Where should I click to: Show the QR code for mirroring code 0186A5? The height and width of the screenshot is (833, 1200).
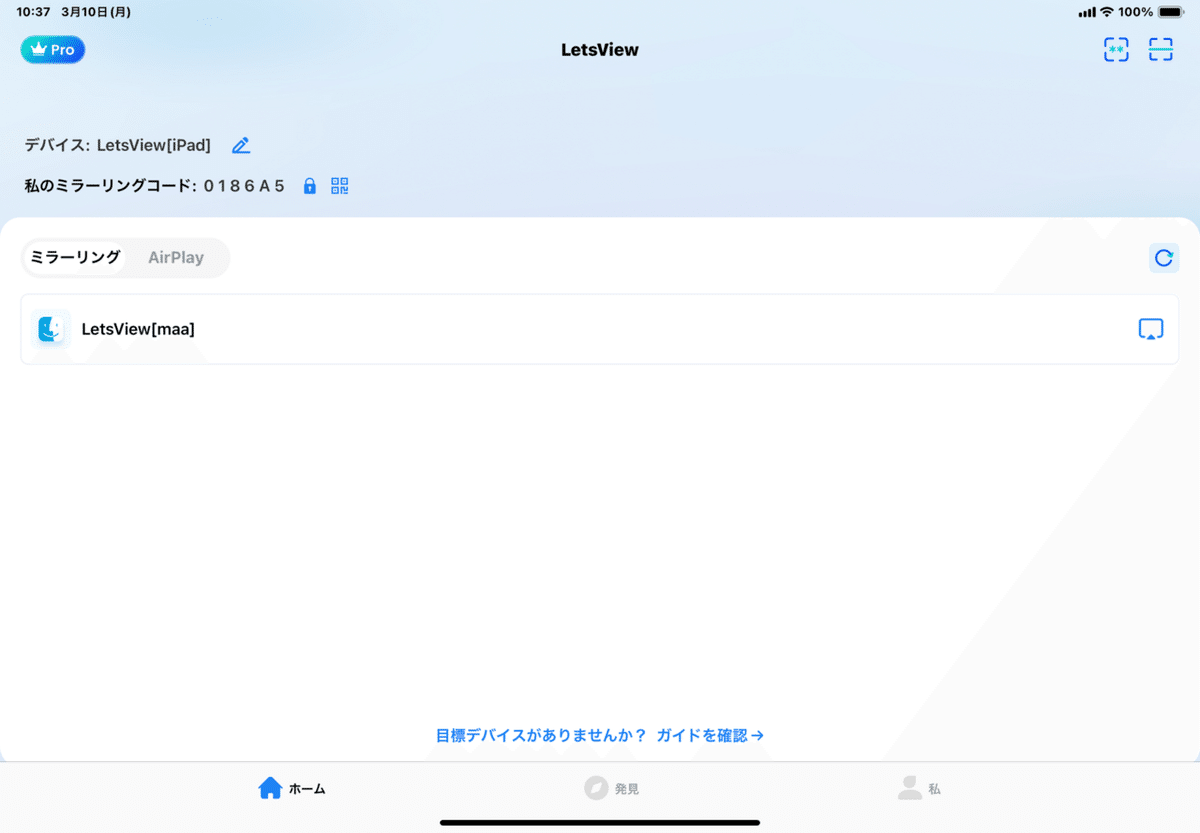[339, 185]
